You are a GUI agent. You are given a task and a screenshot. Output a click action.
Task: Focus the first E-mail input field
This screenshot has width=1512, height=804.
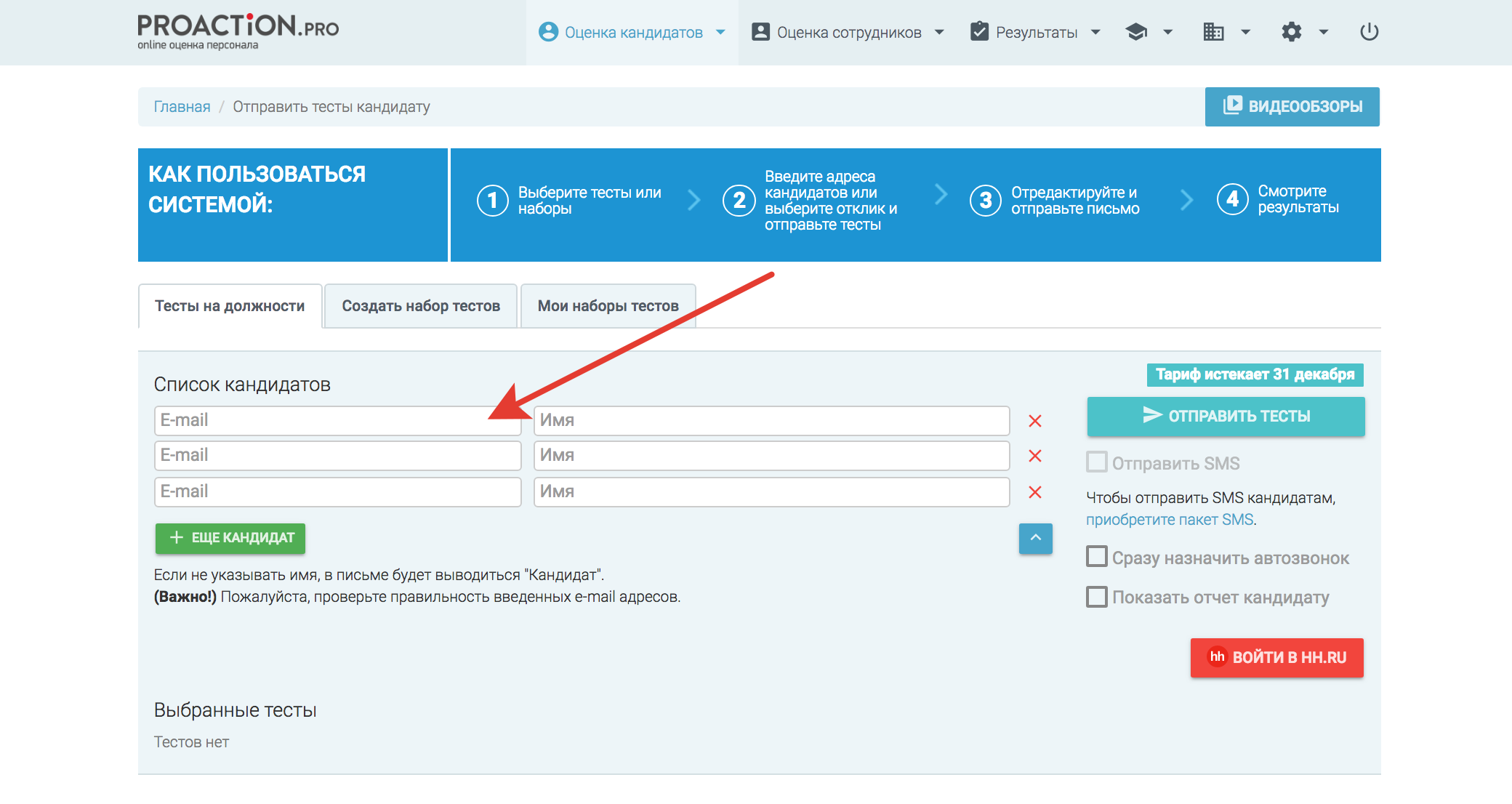coord(337,421)
